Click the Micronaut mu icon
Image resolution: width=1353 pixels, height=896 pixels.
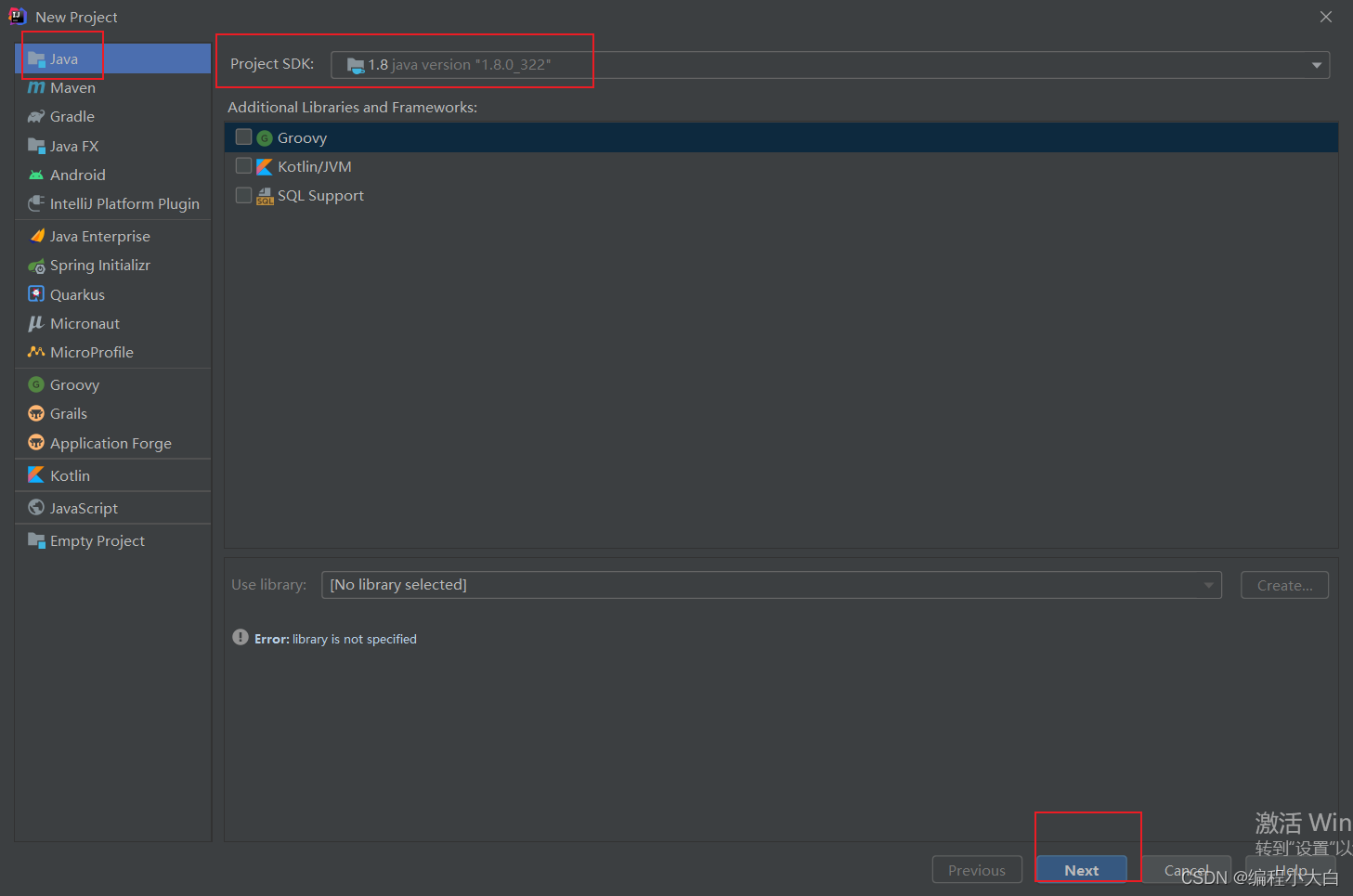click(36, 323)
